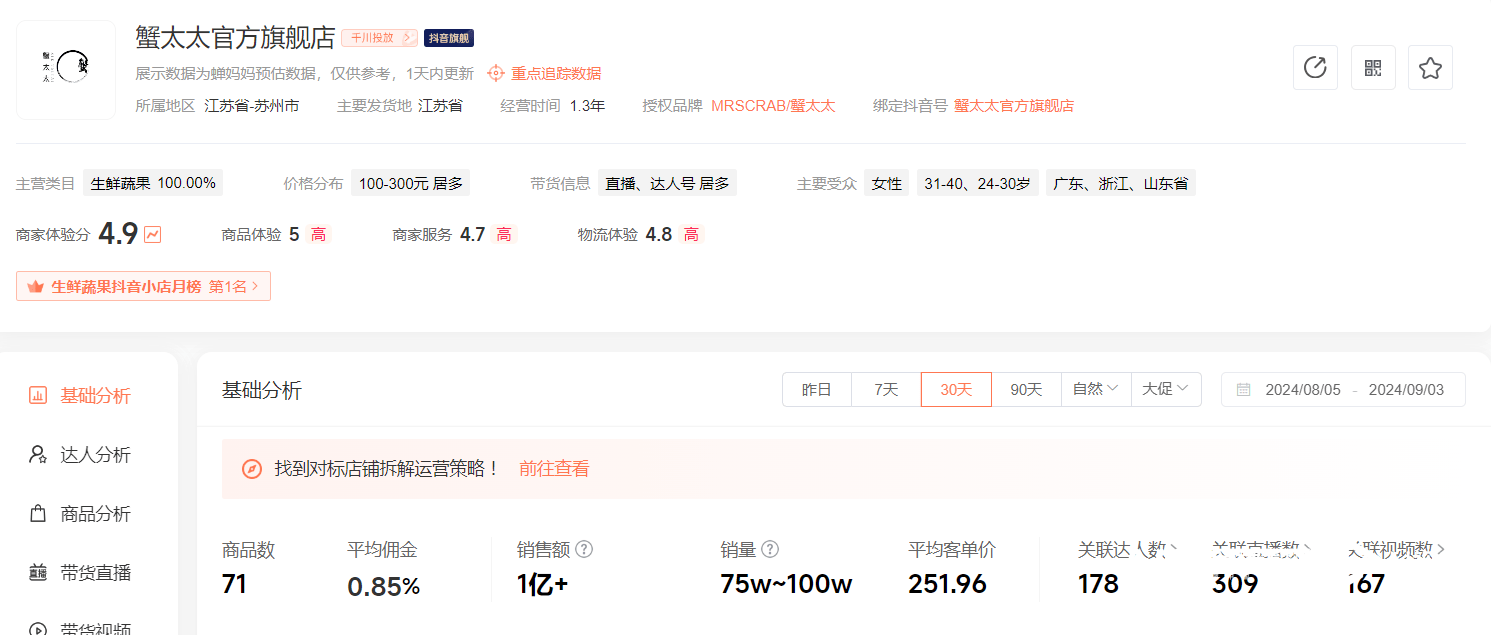Click the crown icon on ranking badge
This screenshot has width=1491, height=635.
click(36, 287)
